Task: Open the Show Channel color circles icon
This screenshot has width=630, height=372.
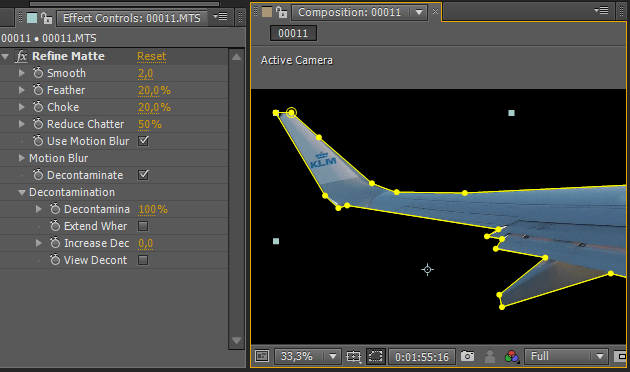Action: (511, 356)
